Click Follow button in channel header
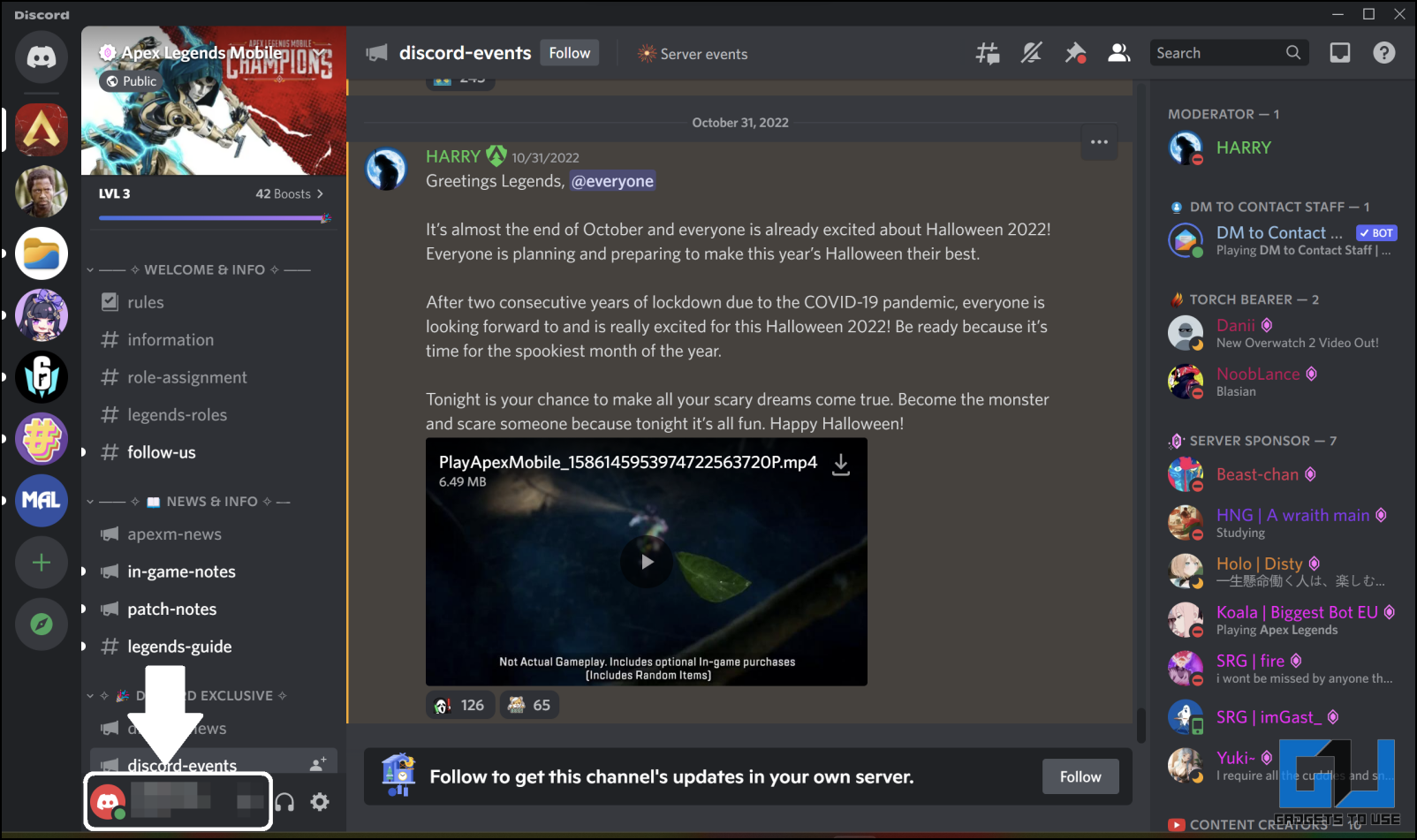The width and height of the screenshot is (1417, 840). (570, 53)
